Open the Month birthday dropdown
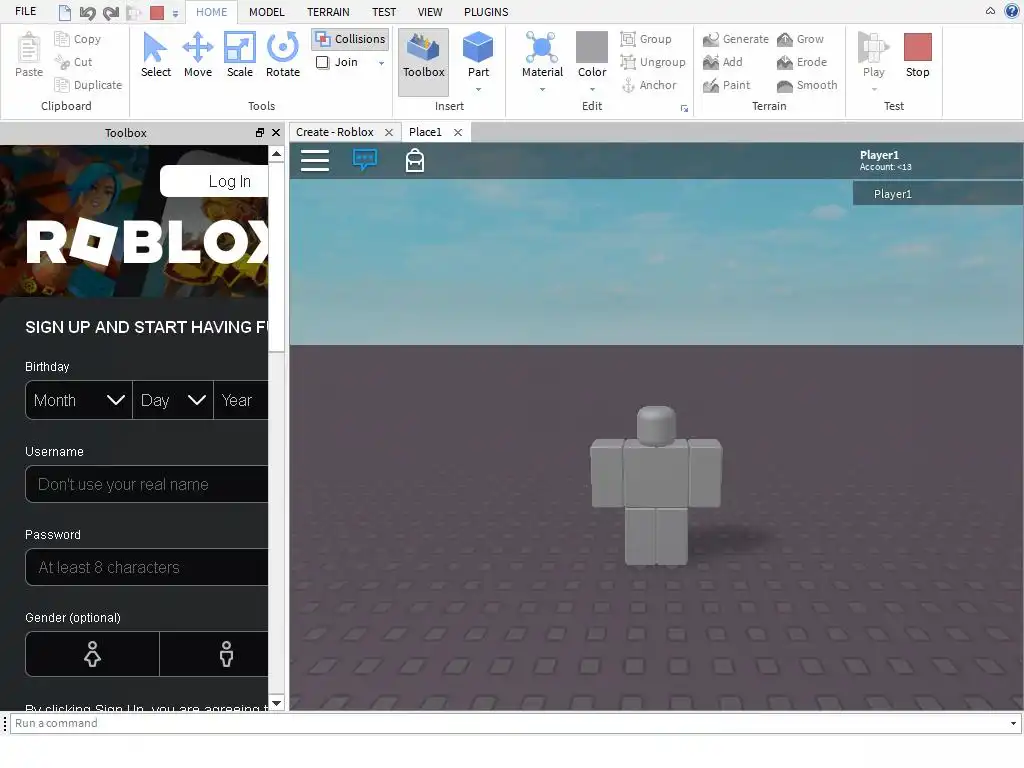This screenshot has height=768, width=1024. (x=78, y=400)
